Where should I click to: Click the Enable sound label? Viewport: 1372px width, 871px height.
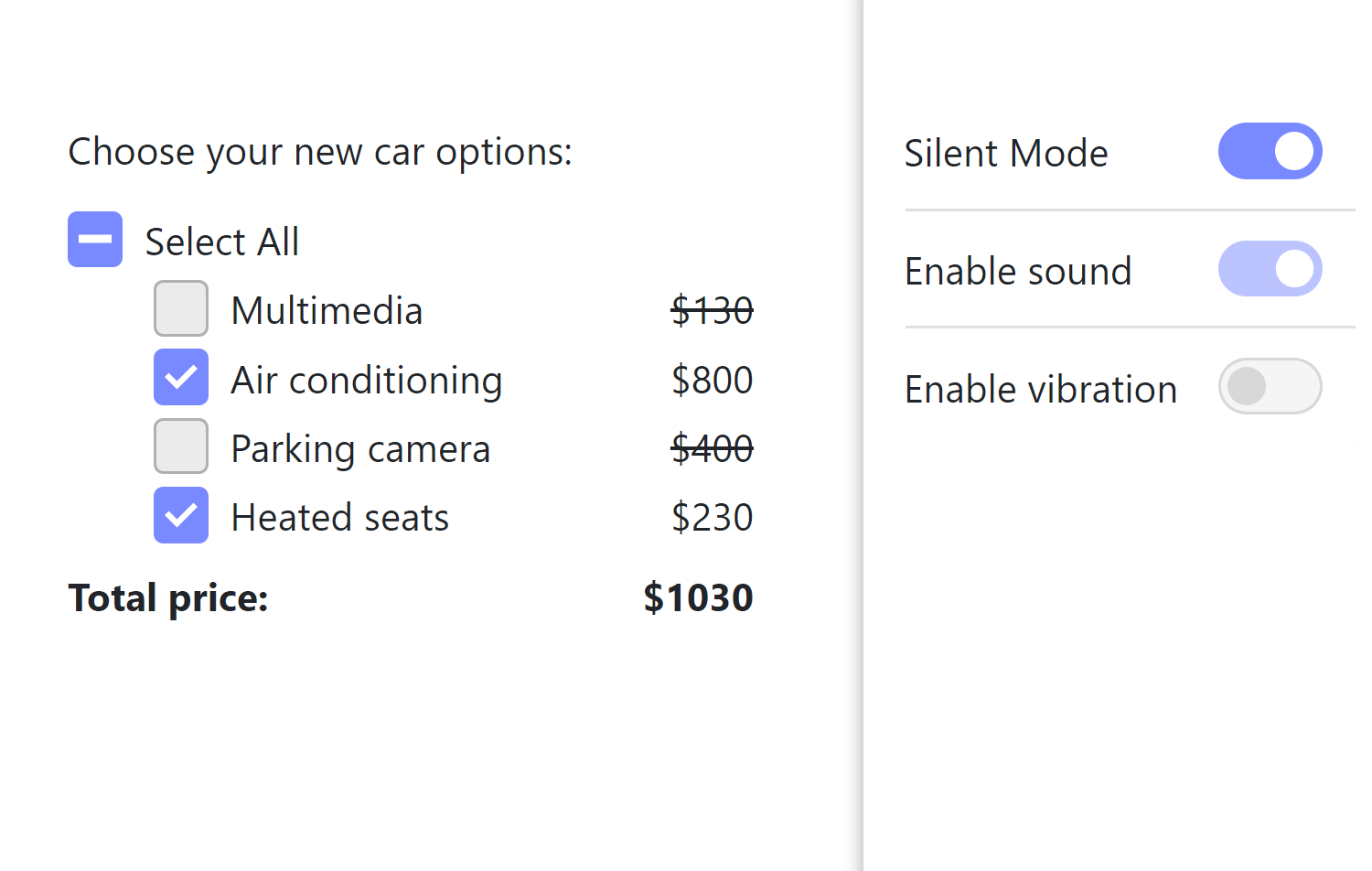(1017, 272)
